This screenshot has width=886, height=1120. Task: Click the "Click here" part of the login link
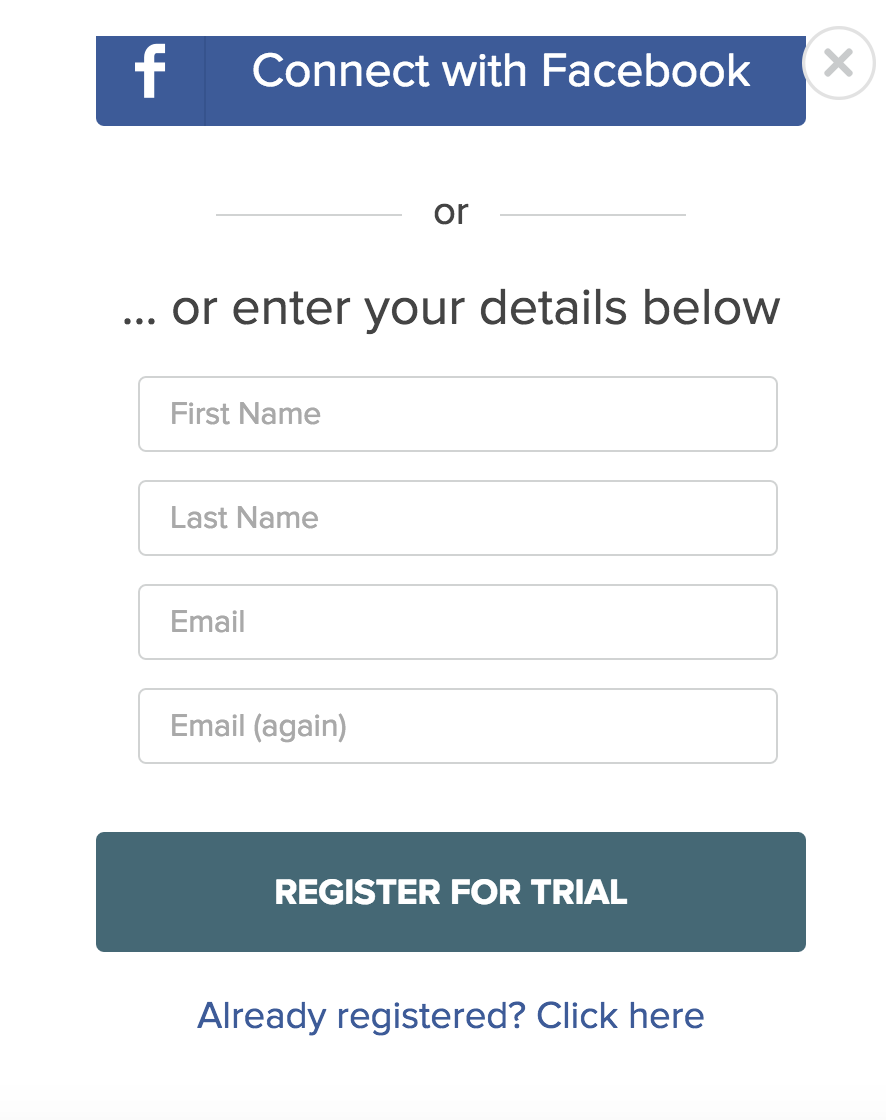click(x=620, y=1015)
